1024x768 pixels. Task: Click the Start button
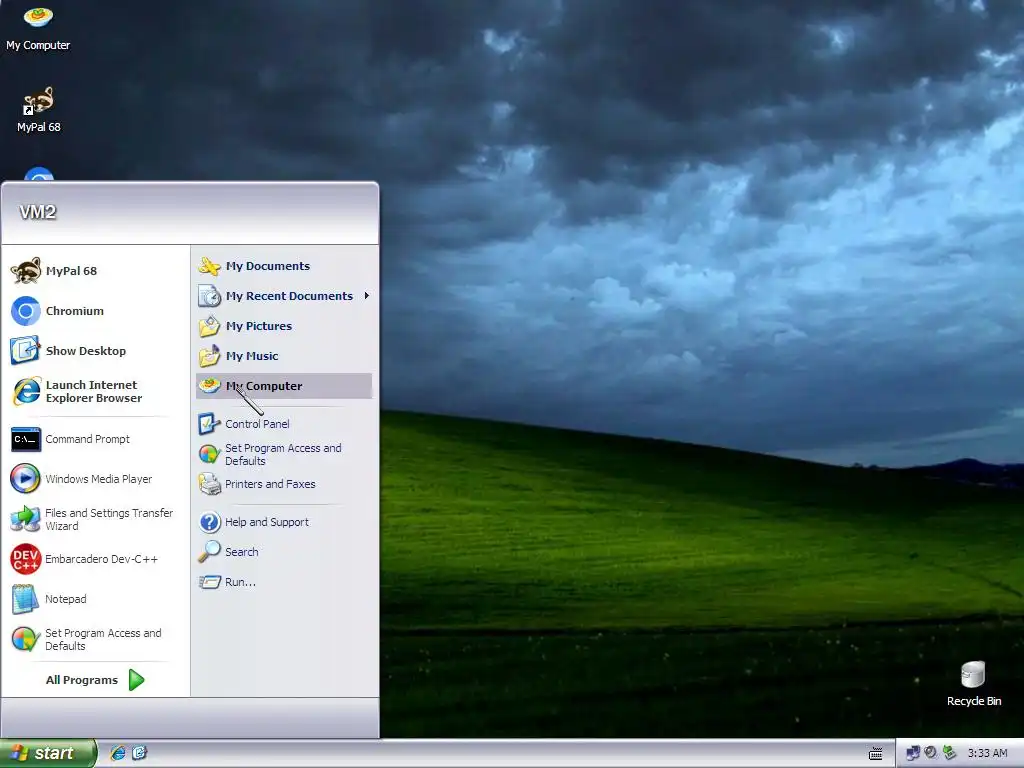tap(48, 754)
